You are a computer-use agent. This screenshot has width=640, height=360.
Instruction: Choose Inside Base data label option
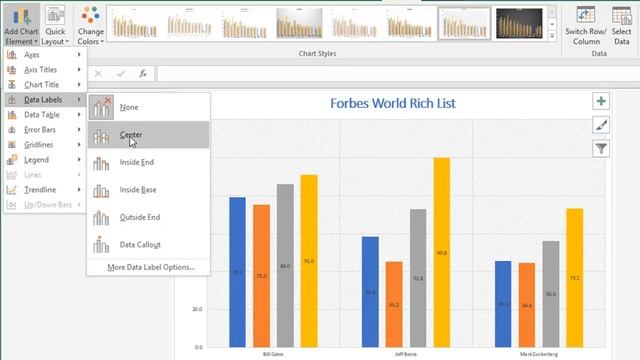[149, 190]
